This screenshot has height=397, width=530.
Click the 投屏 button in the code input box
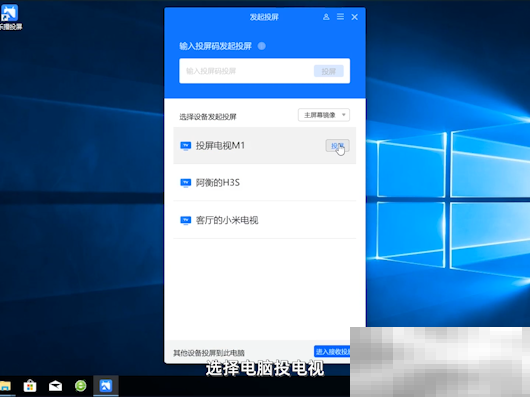[x=329, y=71]
